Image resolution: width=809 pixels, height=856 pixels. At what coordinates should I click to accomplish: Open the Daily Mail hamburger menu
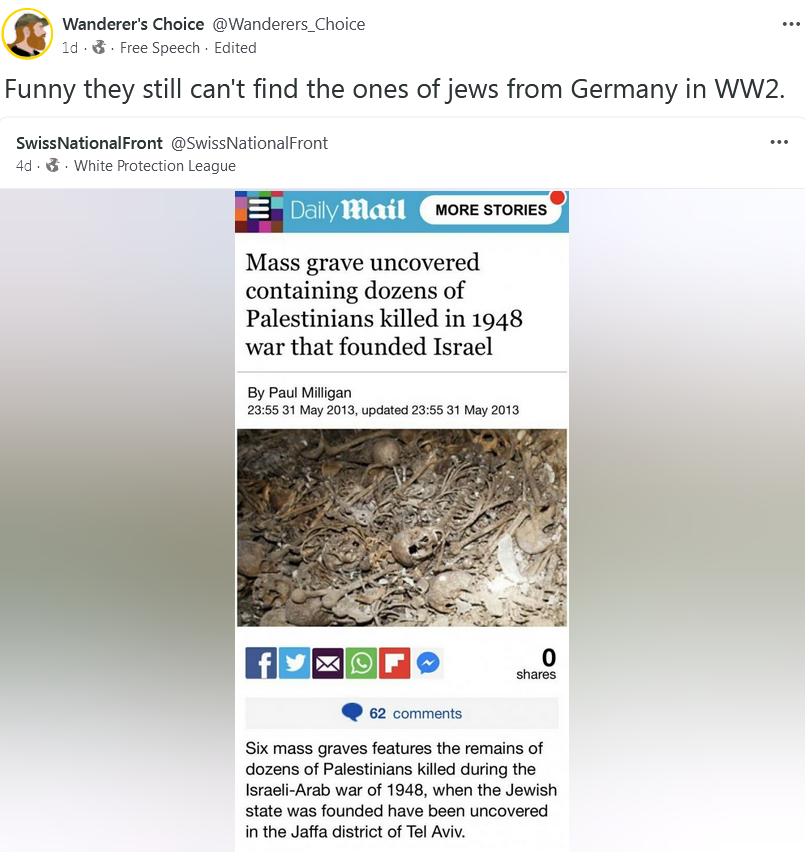click(x=259, y=211)
